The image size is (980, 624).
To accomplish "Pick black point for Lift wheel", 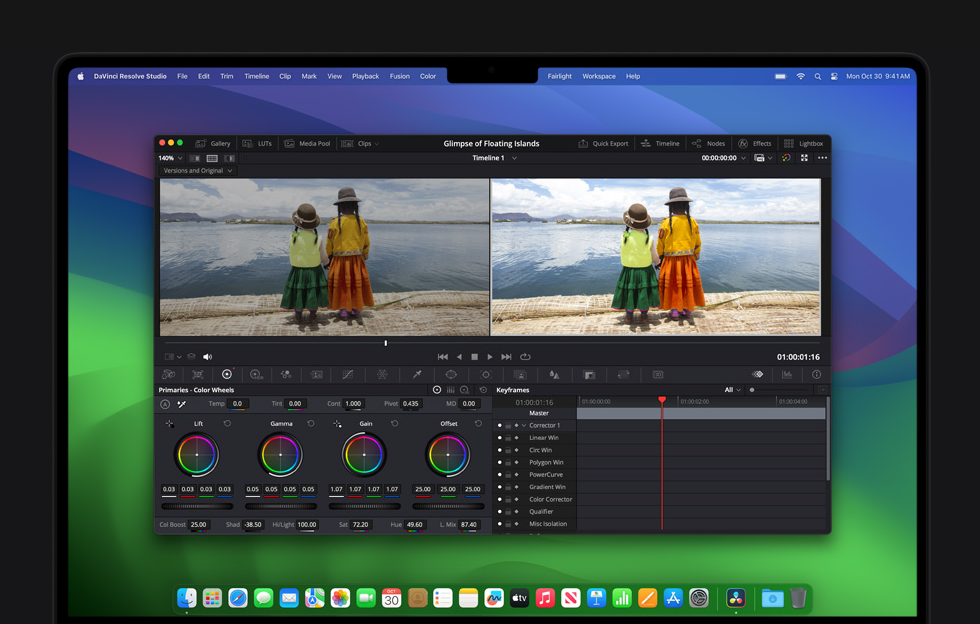I will coord(169,423).
